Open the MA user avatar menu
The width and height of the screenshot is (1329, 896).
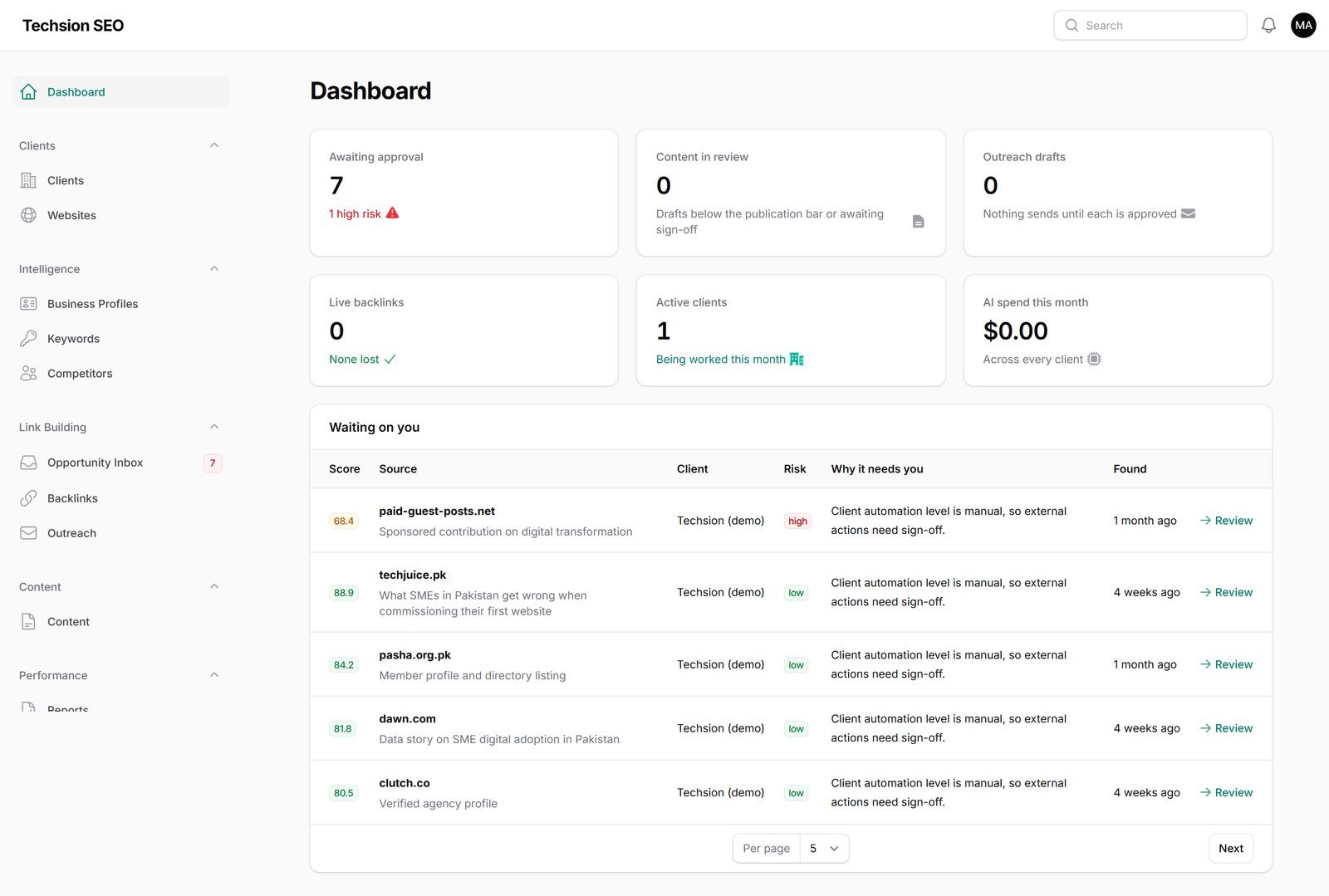[1303, 26]
